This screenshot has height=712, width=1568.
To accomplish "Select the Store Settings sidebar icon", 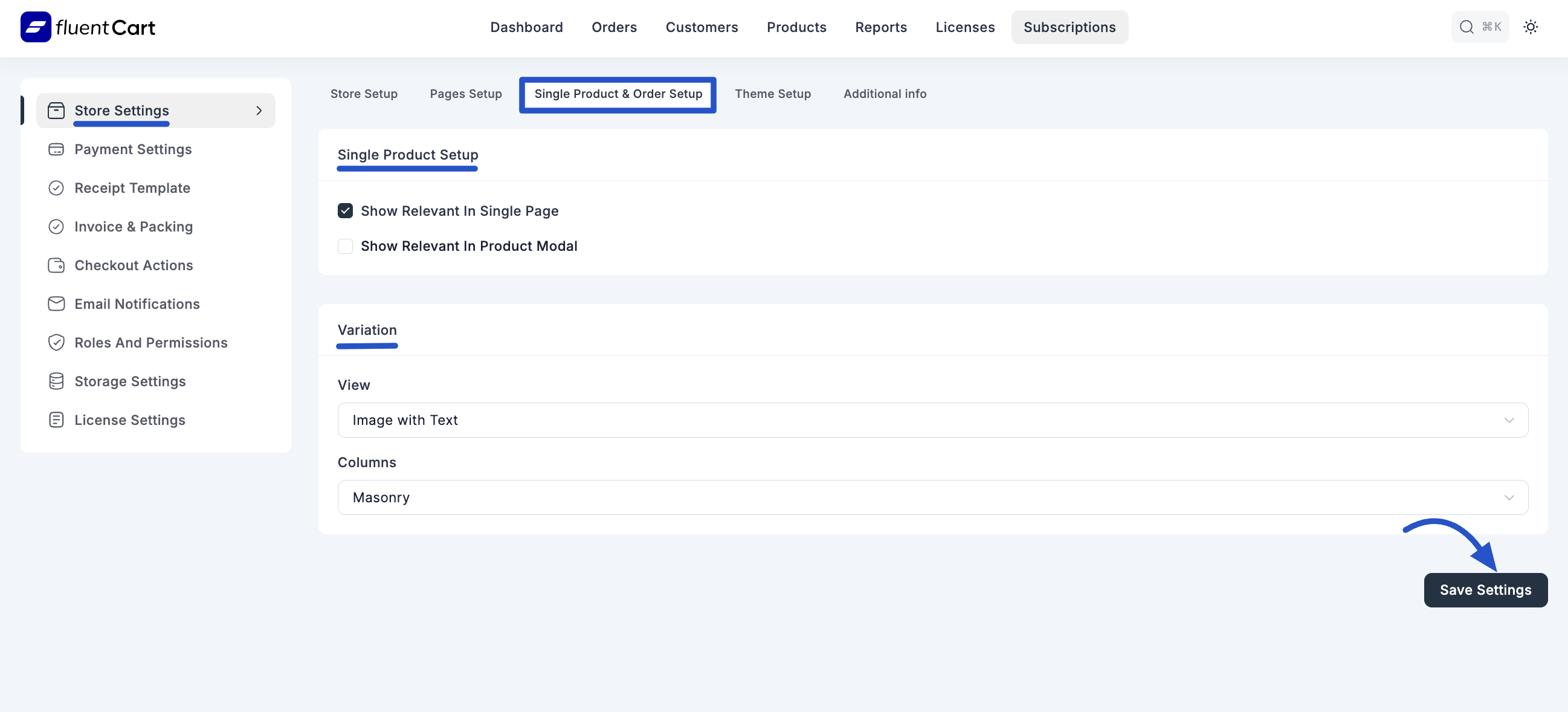I will pos(56,110).
